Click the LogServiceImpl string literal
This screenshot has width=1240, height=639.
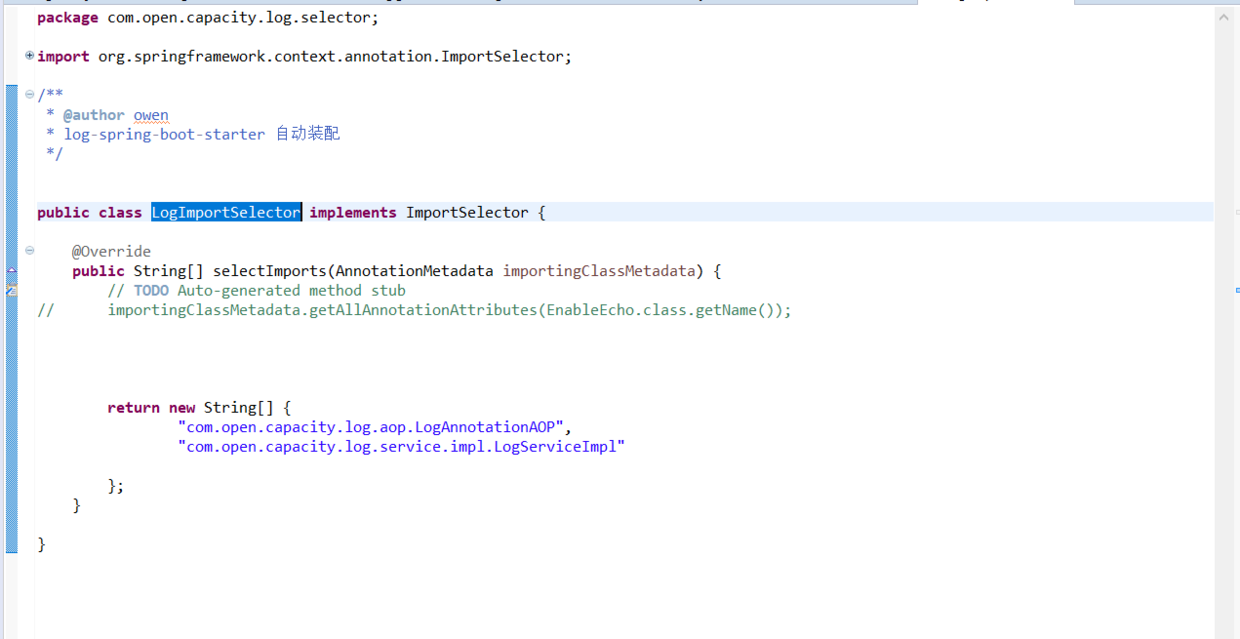click(x=401, y=446)
